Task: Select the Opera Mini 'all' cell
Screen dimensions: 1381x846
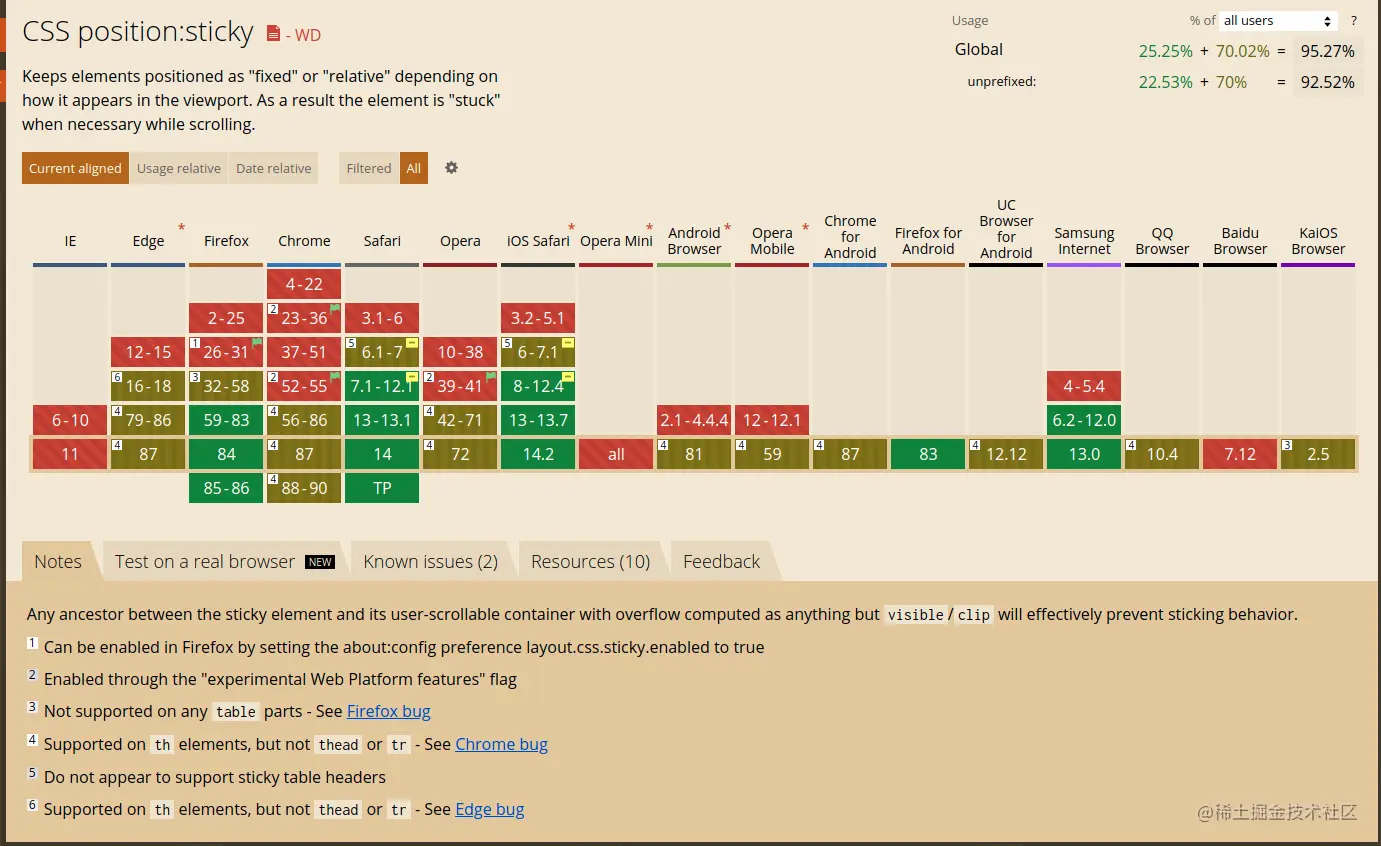Action: pyautogui.click(x=616, y=454)
